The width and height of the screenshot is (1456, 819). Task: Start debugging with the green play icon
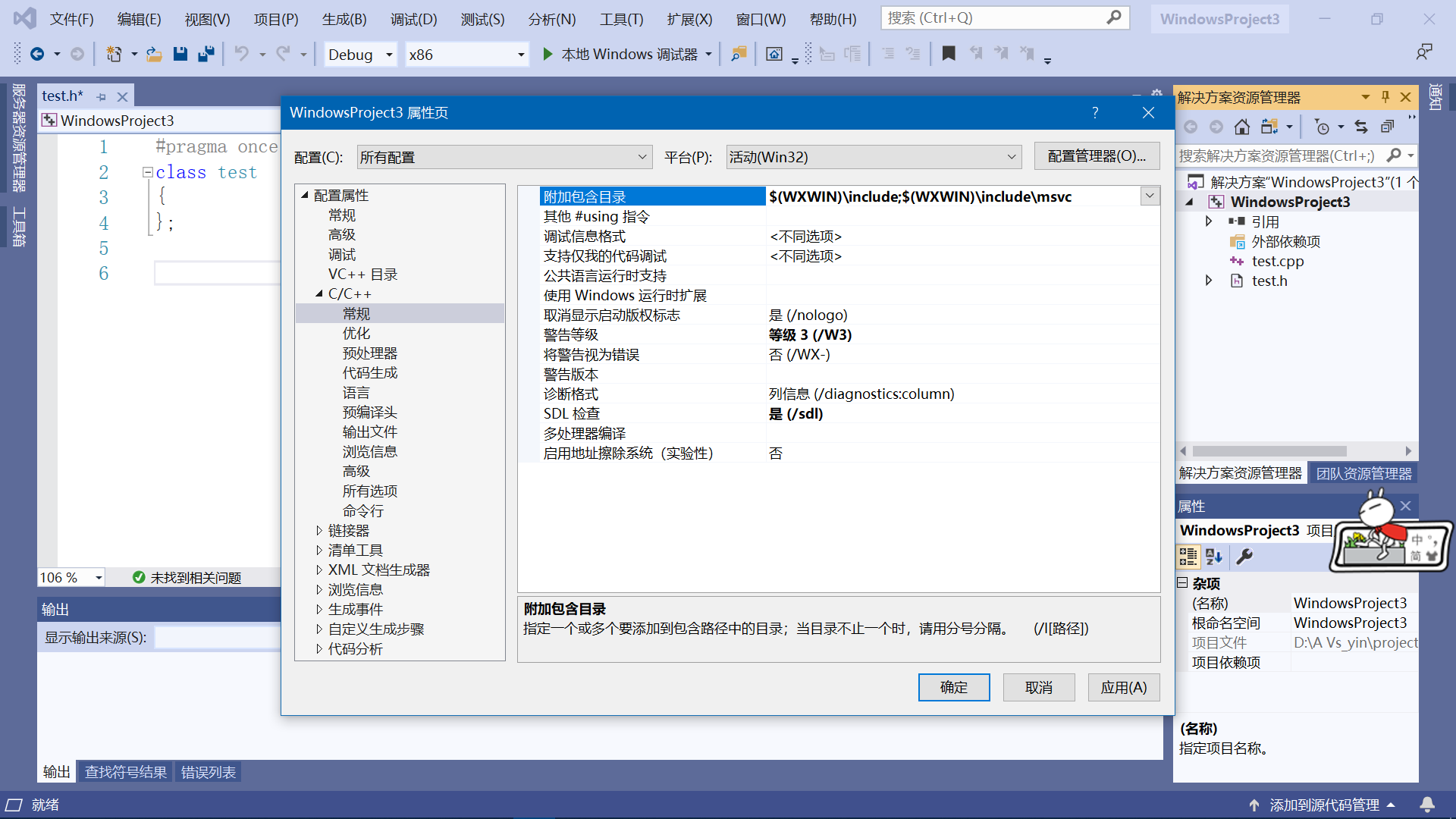(x=548, y=54)
